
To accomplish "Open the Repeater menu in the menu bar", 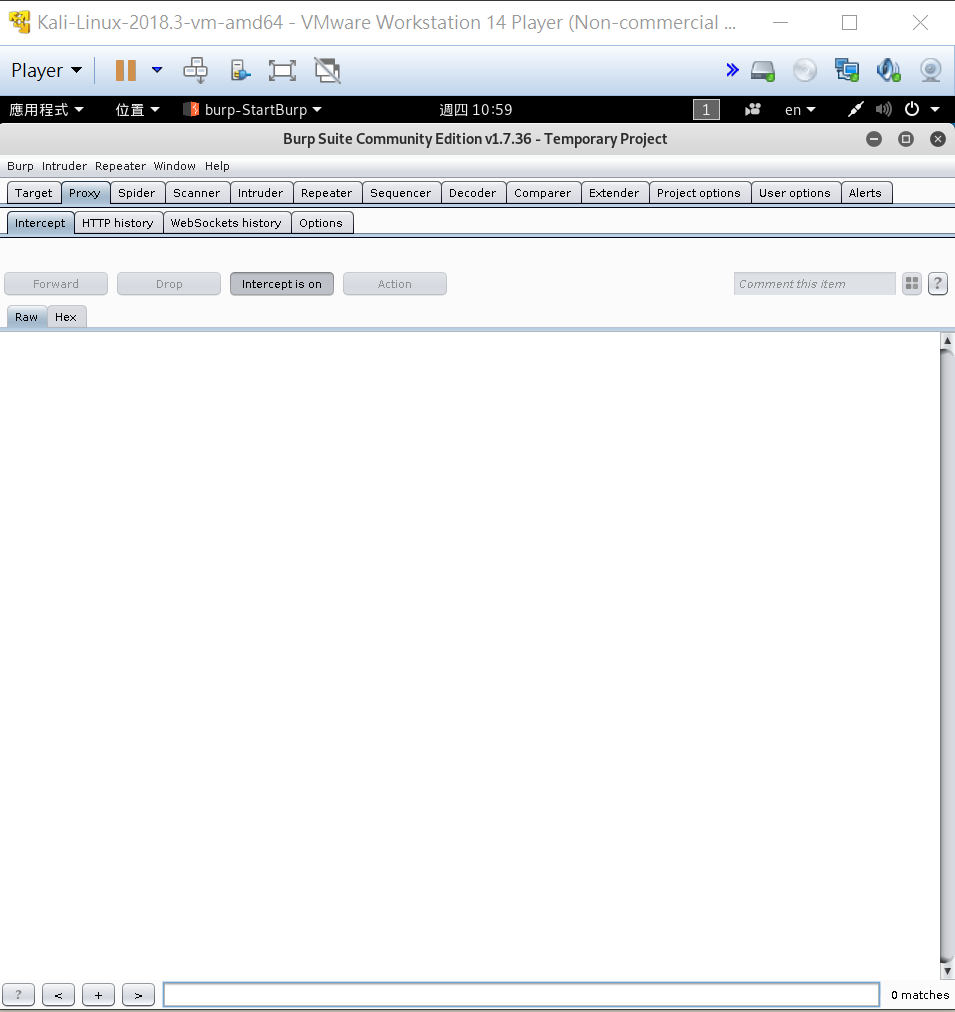I will tap(120, 166).
